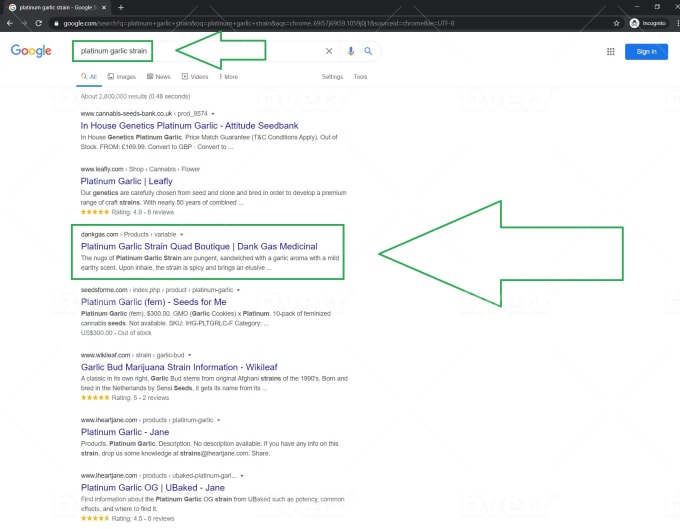Expand iheartjane ubaked-platinum-garl result dropdown arrow

pyautogui.click(x=242, y=476)
